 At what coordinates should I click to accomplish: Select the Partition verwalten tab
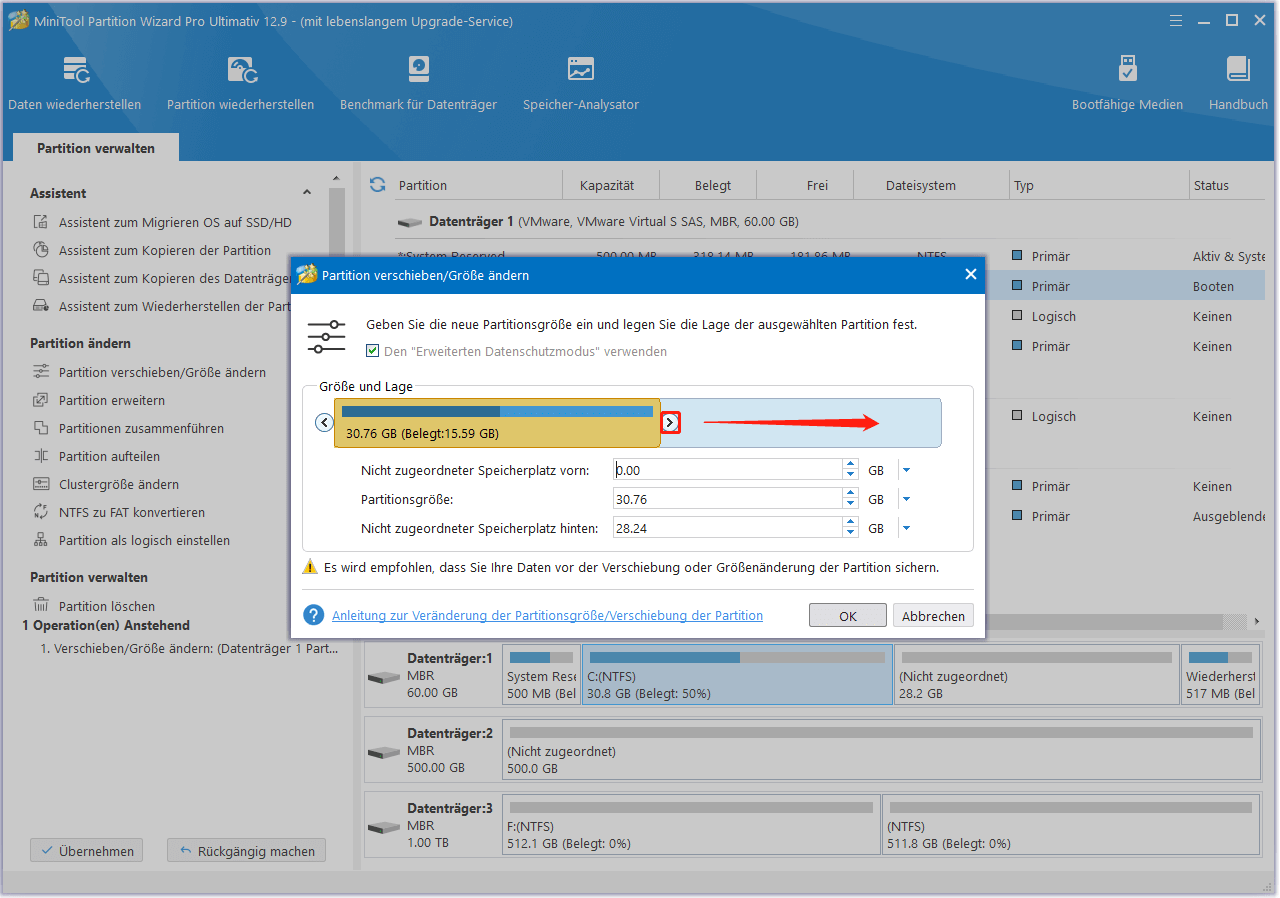96,148
